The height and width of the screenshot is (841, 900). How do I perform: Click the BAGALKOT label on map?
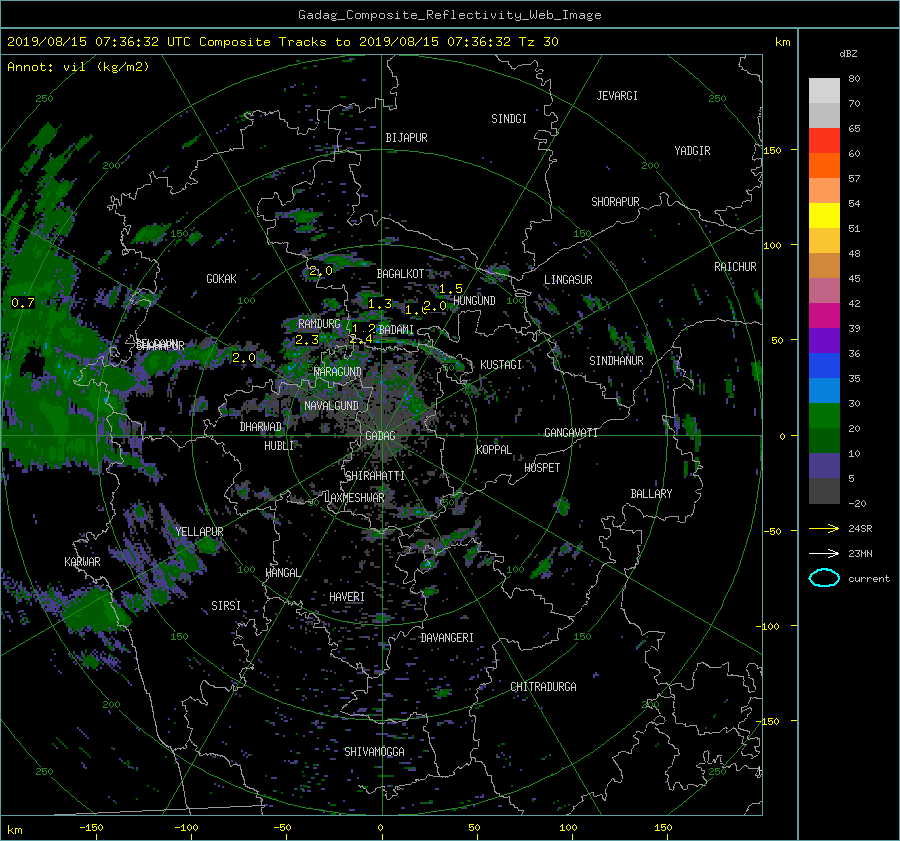coord(400,274)
